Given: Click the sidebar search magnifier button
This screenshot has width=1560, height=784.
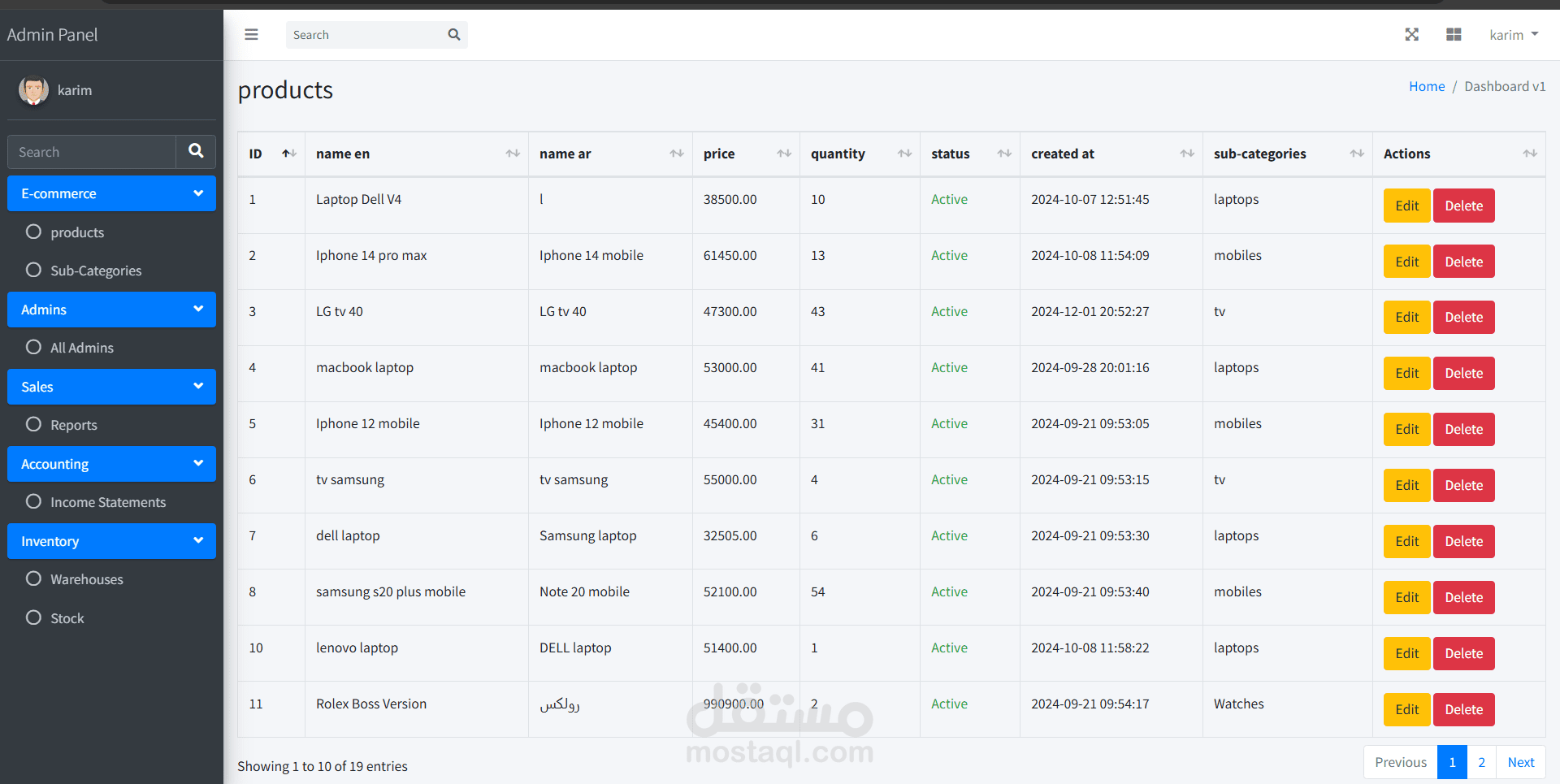Looking at the screenshot, I should [196, 151].
